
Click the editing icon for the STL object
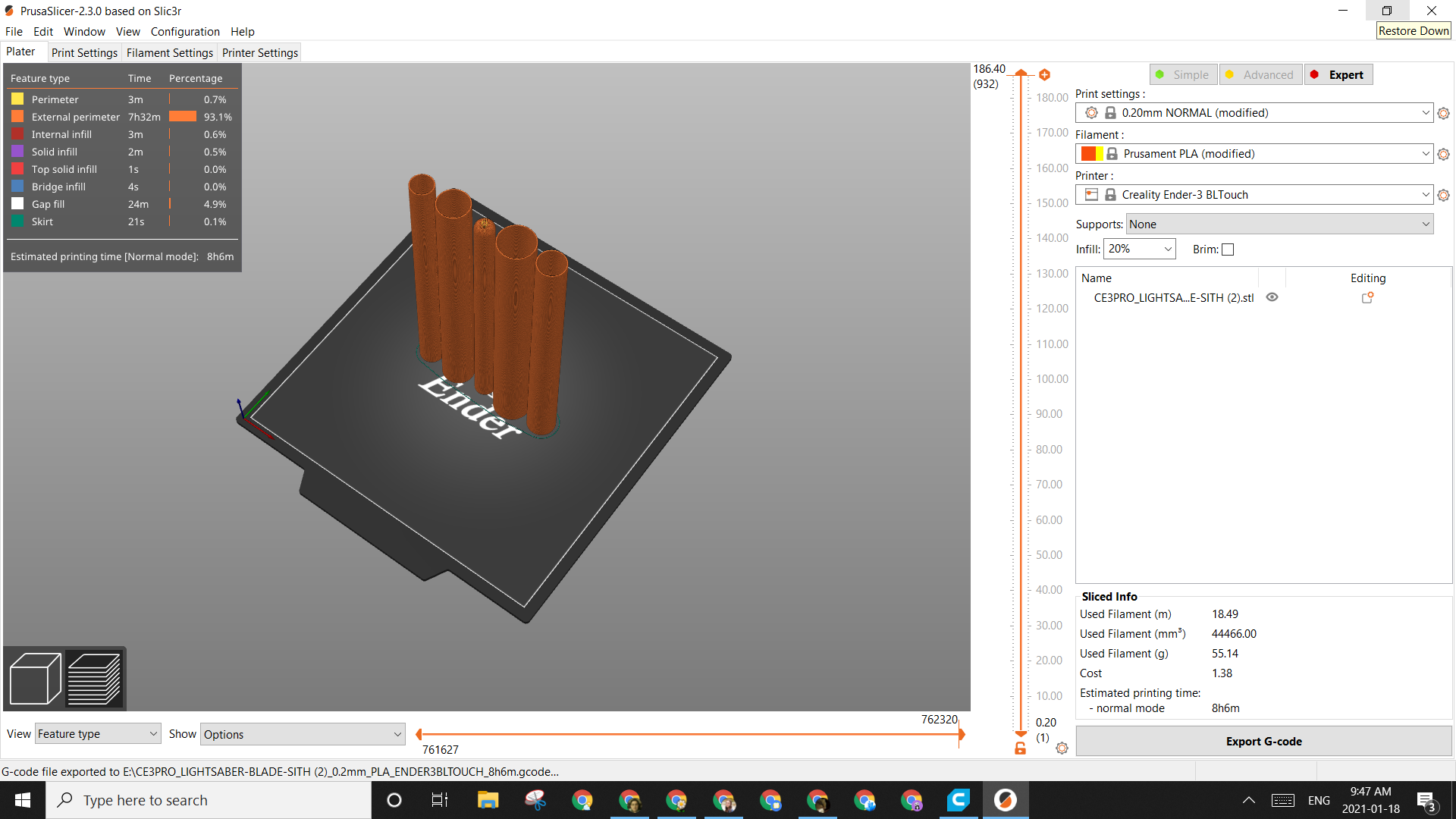pyautogui.click(x=1367, y=298)
